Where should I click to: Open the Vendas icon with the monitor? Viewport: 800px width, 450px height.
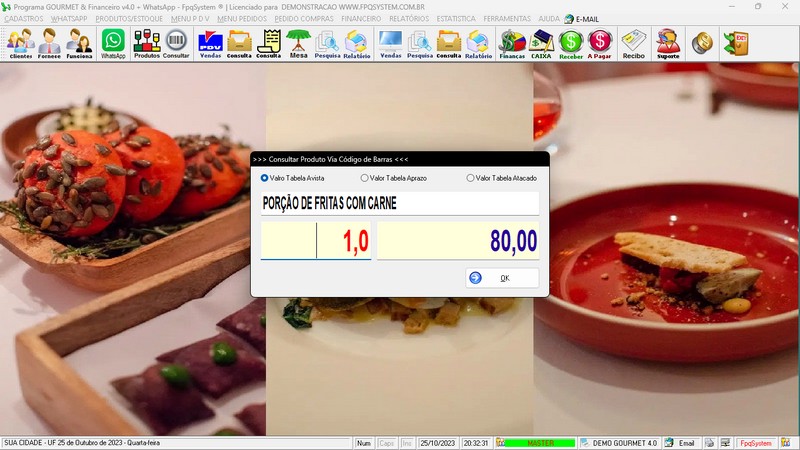click(x=390, y=43)
